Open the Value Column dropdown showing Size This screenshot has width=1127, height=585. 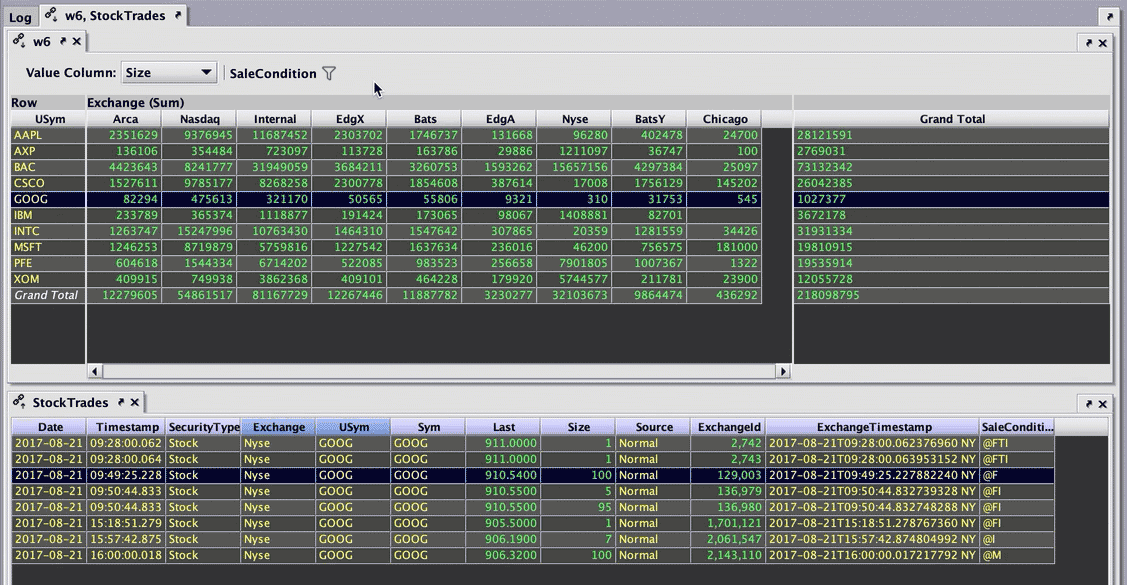click(168, 73)
